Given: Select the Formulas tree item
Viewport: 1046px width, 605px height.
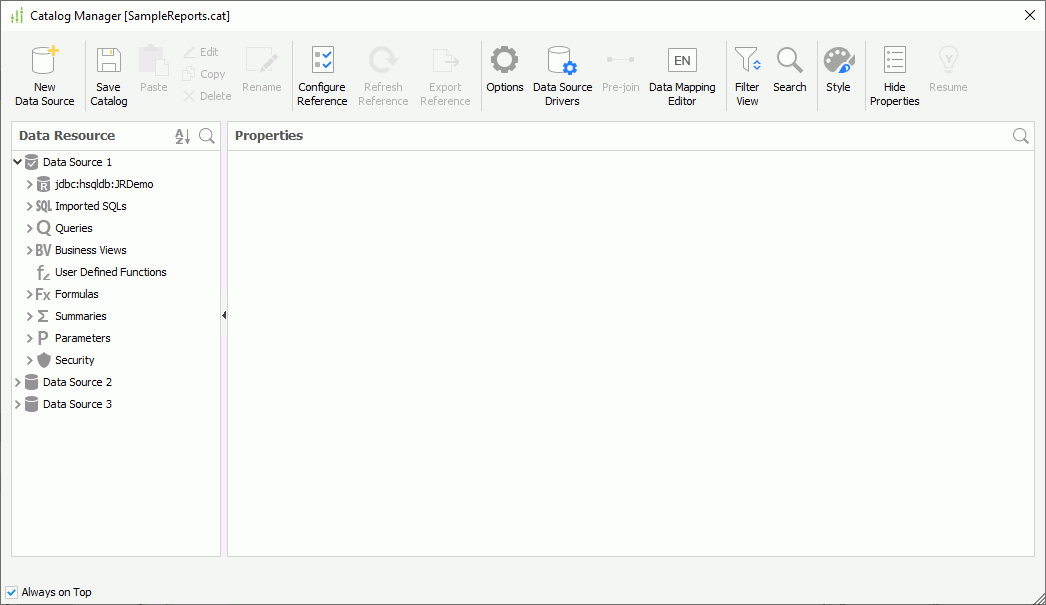Looking at the screenshot, I should [x=77, y=294].
